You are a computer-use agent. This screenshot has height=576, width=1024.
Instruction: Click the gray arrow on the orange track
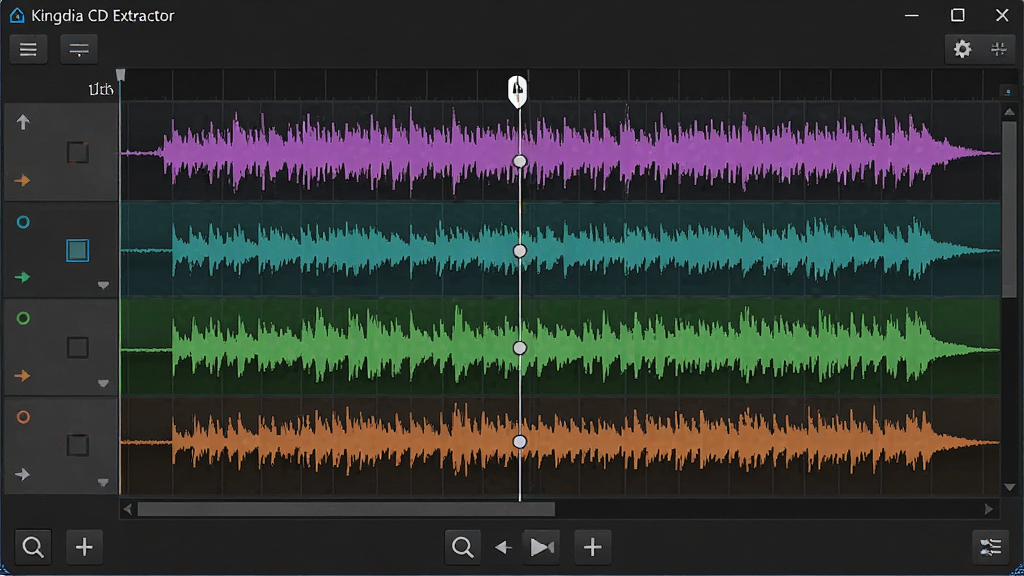click(x=23, y=474)
